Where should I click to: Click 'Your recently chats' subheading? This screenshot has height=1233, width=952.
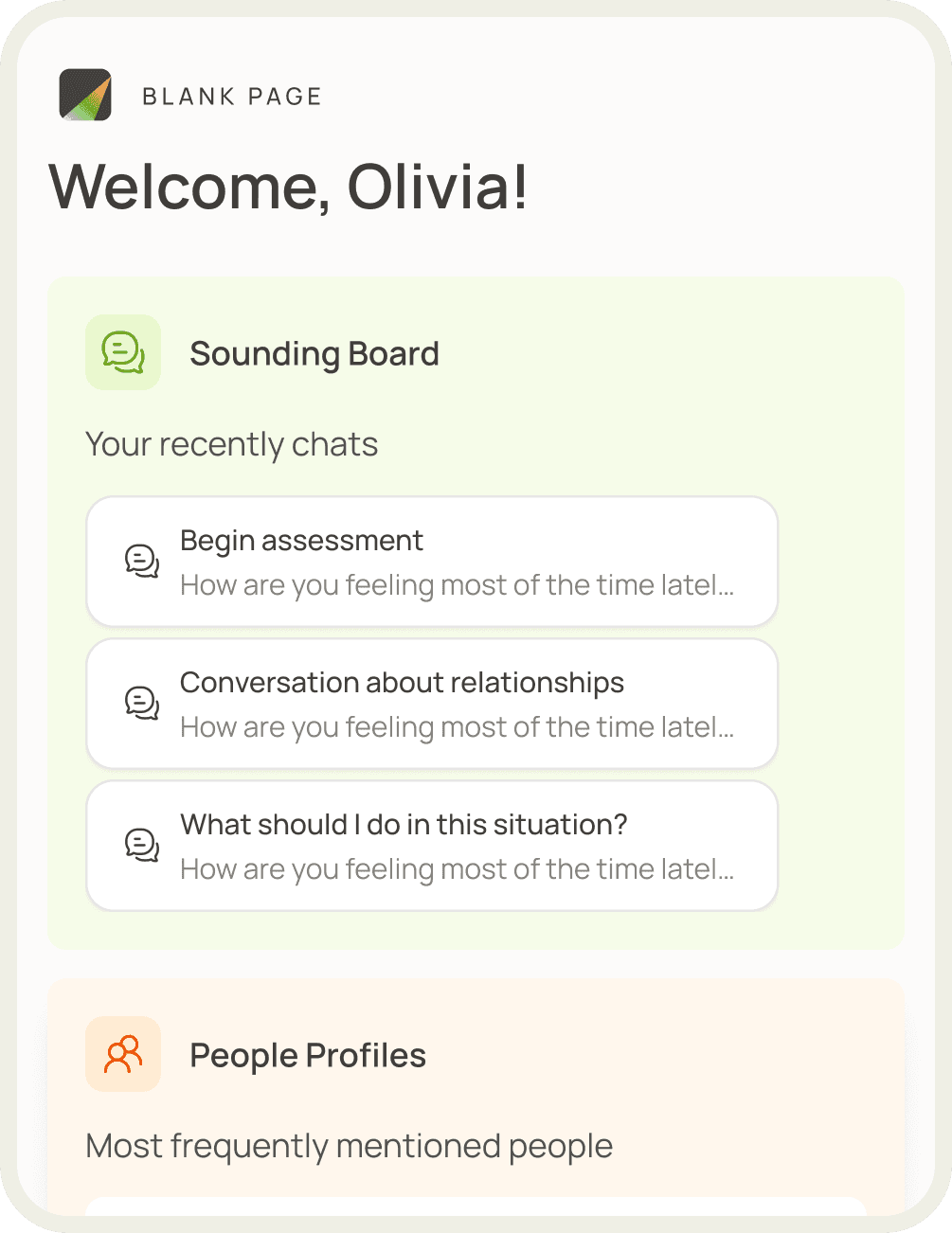(x=231, y=444)
